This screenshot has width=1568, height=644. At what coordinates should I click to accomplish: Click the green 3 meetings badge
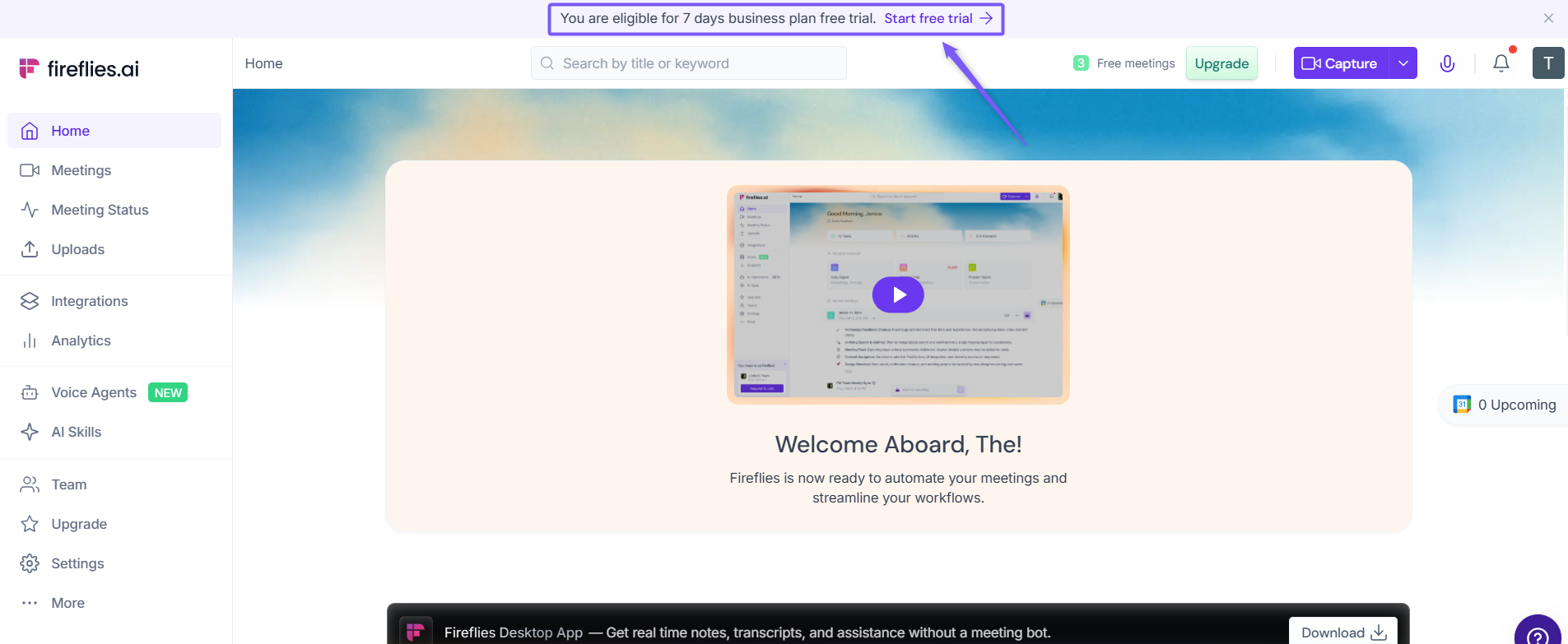pyautogui.click(x=1081, y=63)
